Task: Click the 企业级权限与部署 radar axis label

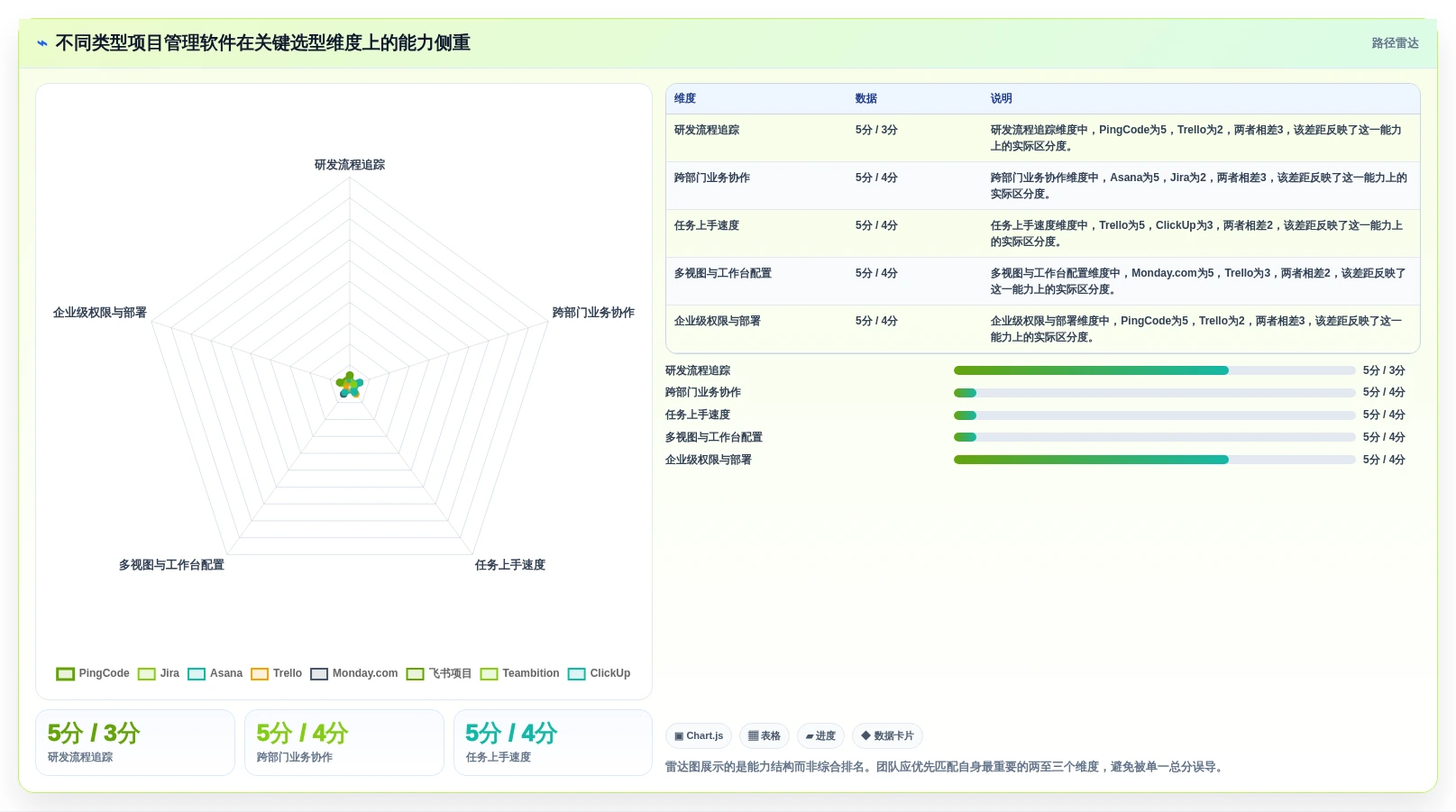Action: click(x=99, y=313)
